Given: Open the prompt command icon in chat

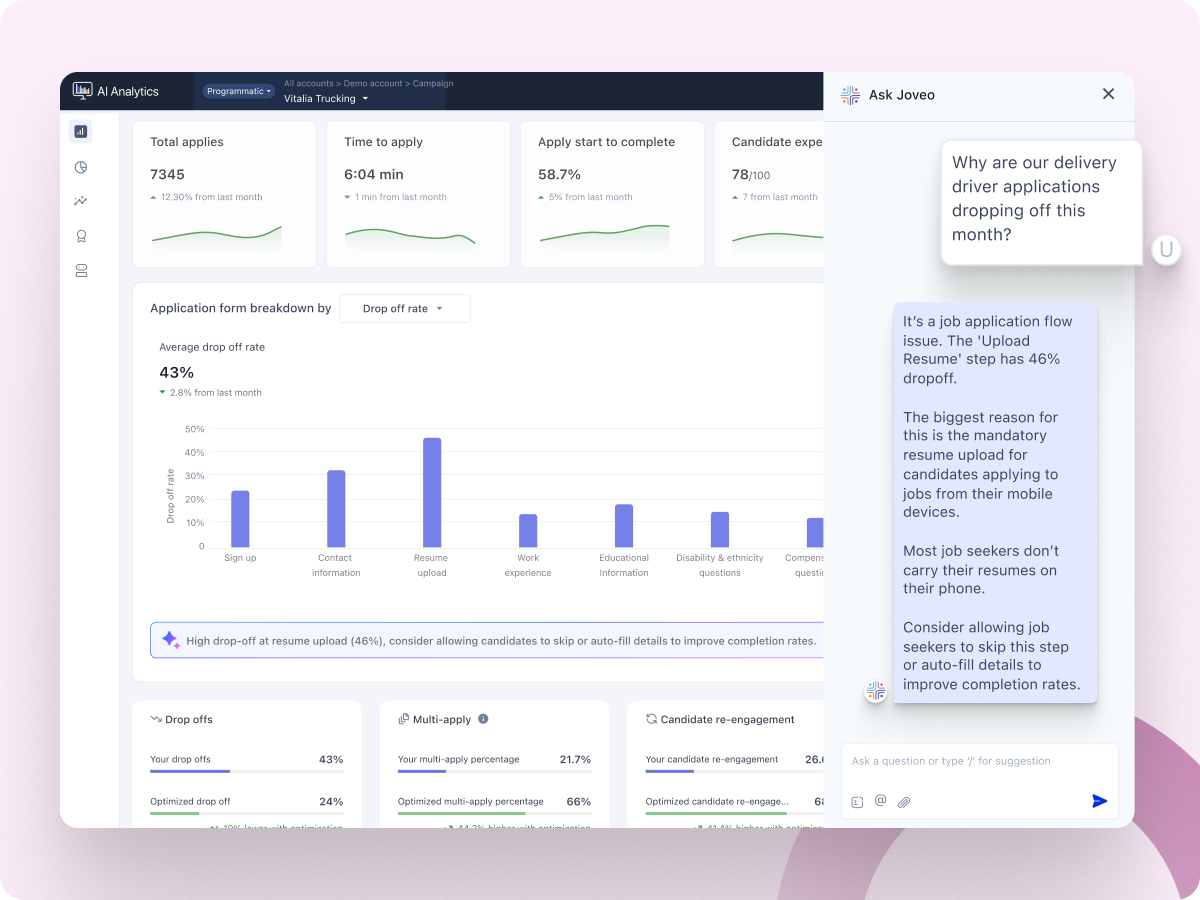Looking at the screenshot, I should [857, 801].
